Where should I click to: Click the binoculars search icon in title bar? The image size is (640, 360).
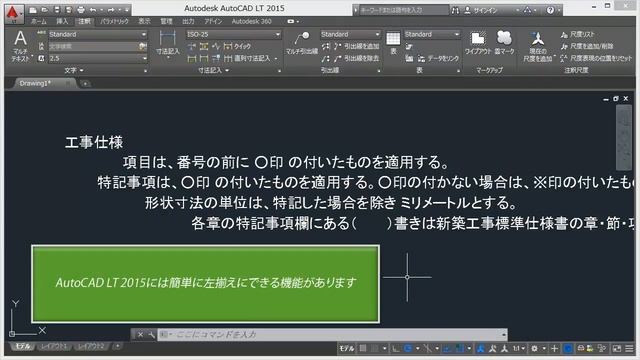click(455, 10)
